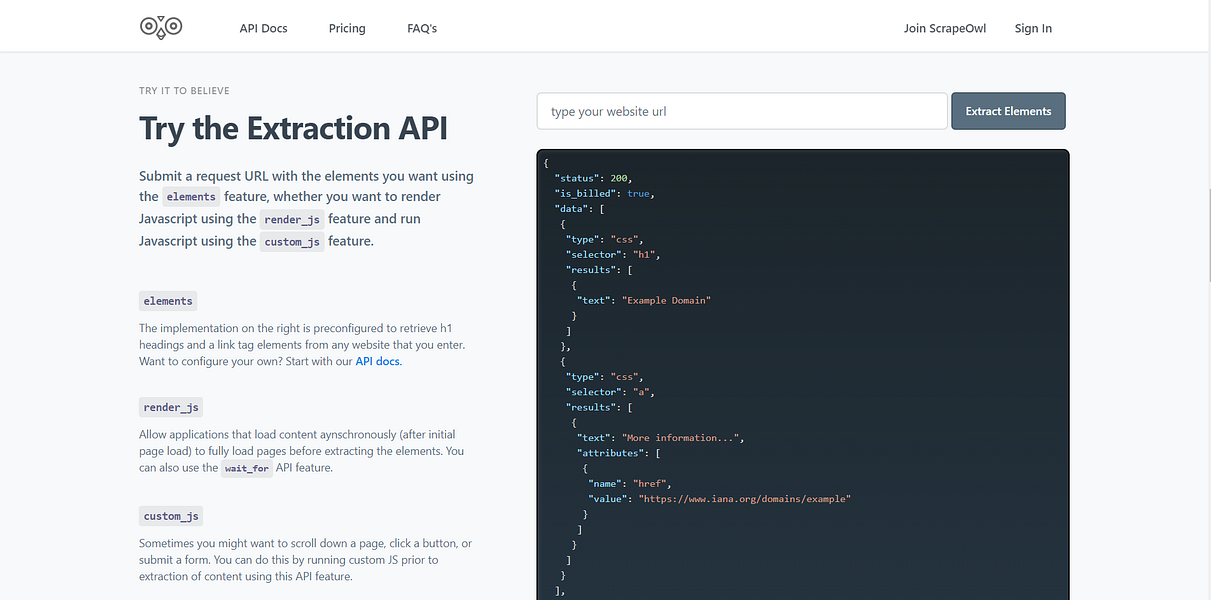Click the wait_for inline code tag

click(247, 468)
